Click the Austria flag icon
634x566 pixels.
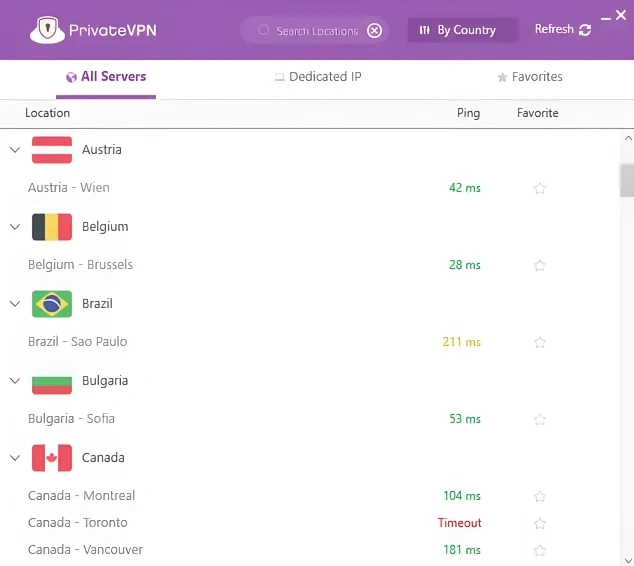point(52,150)
